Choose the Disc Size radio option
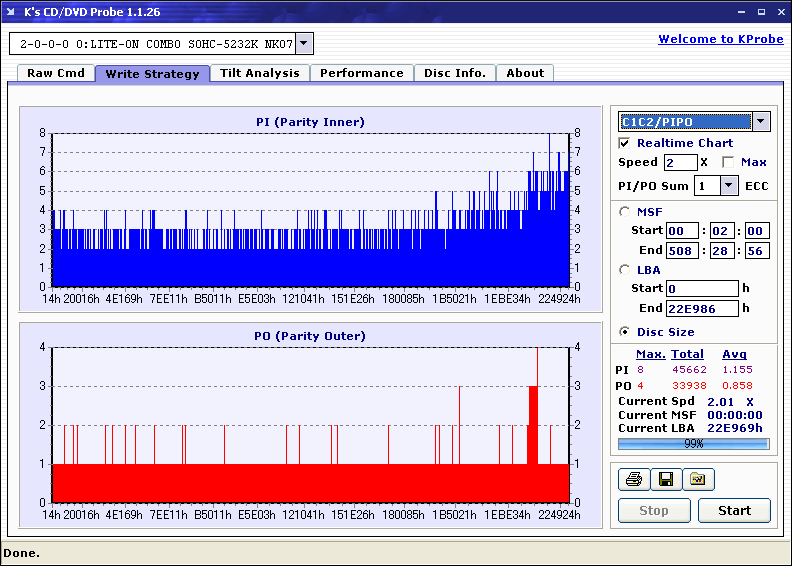Image resolution: width=792 pixels, height=566 pixels. pyautogui.click(x=625, y=332)
